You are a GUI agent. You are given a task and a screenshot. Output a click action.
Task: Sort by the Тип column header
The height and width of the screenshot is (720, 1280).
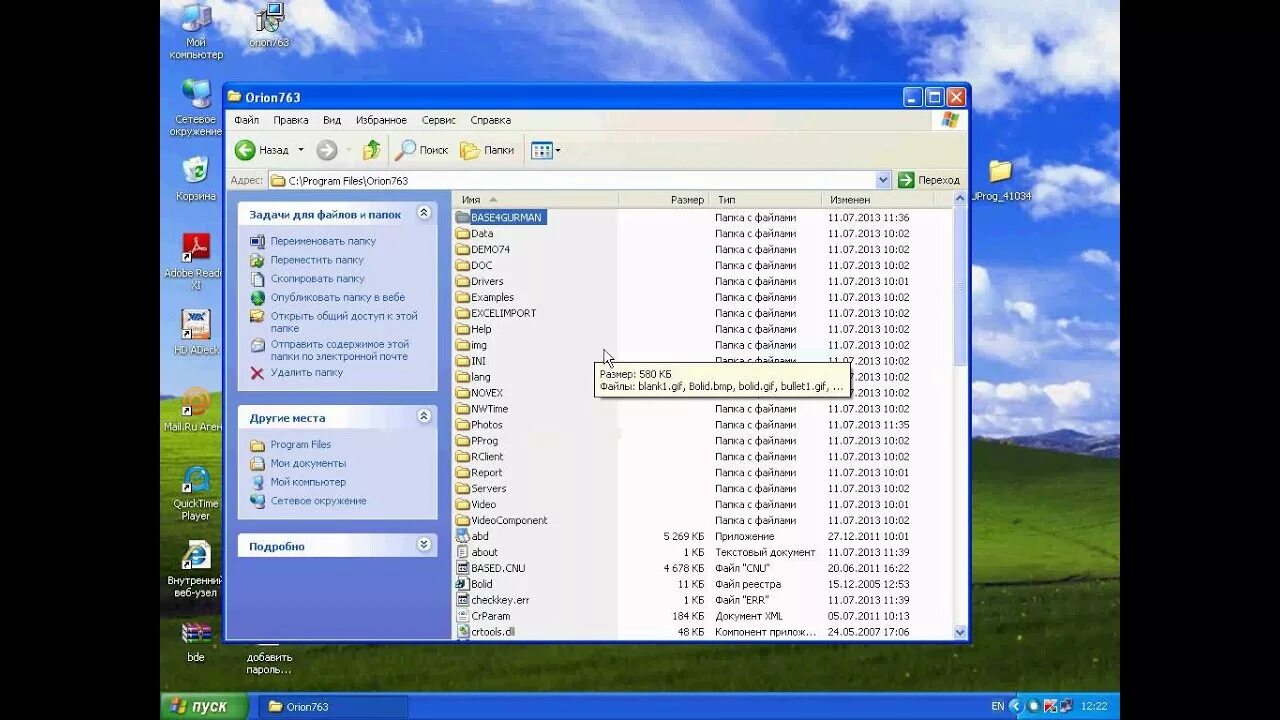[x=765, y=200]
